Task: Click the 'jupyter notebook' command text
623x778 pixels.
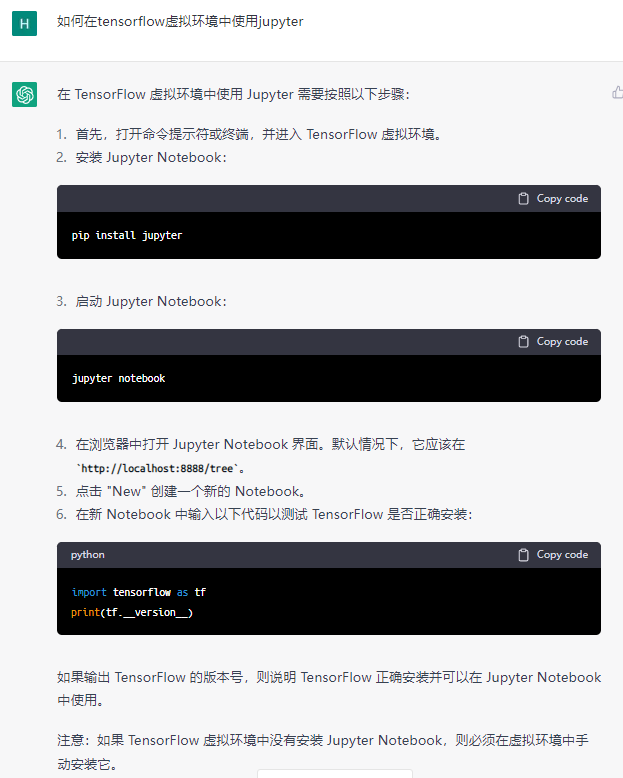Action: pos(119,378)
